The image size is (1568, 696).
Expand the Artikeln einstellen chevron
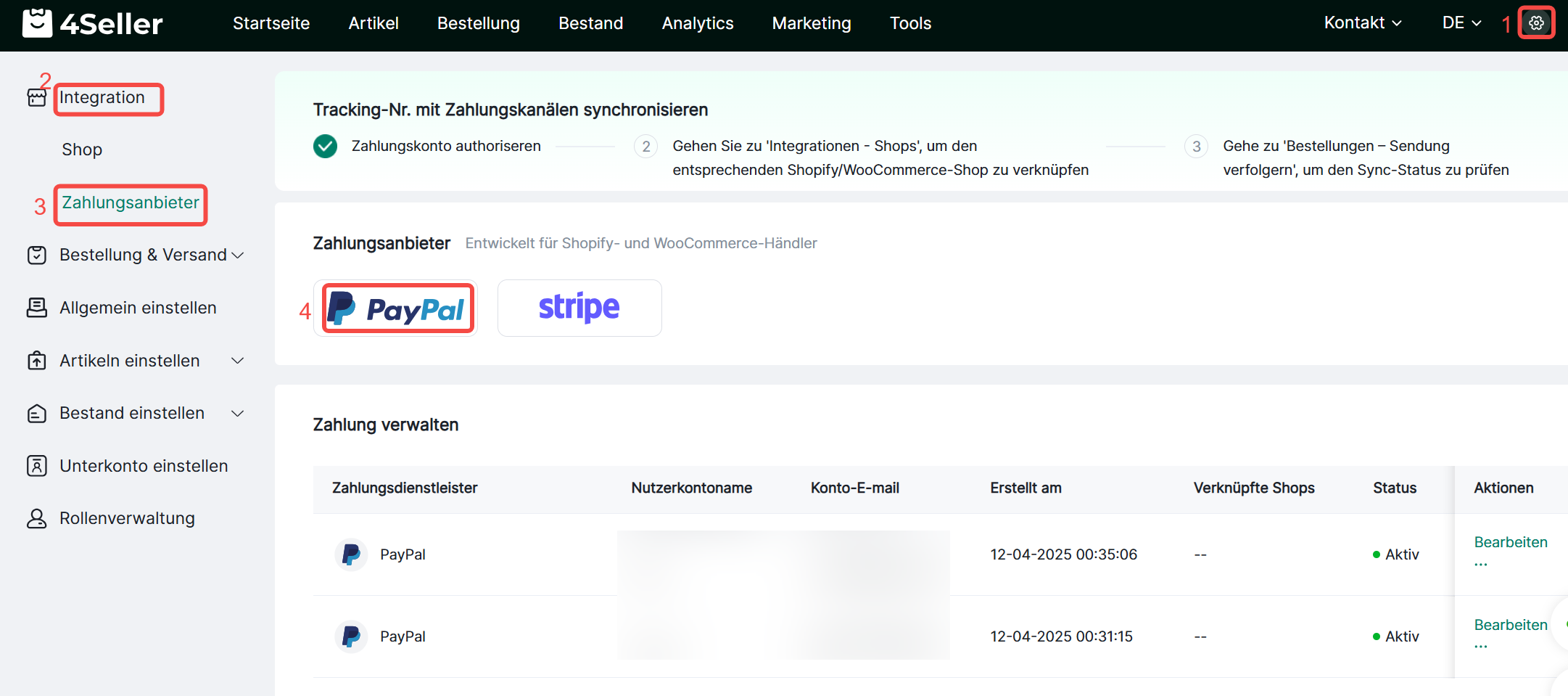coord(237,361)
